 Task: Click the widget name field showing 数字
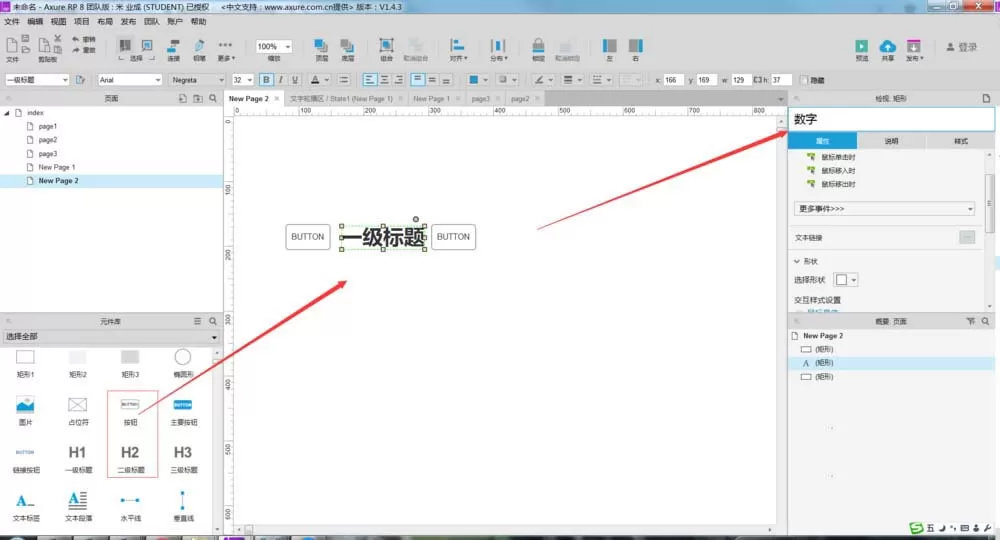pyautogui.click(x=892, y=119)
